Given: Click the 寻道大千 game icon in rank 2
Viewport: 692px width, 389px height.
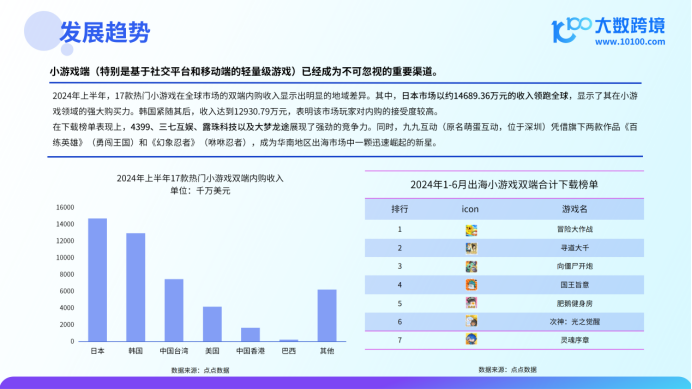Looking at the screenshot, I should pyautogui.click(x=471, y=248).
